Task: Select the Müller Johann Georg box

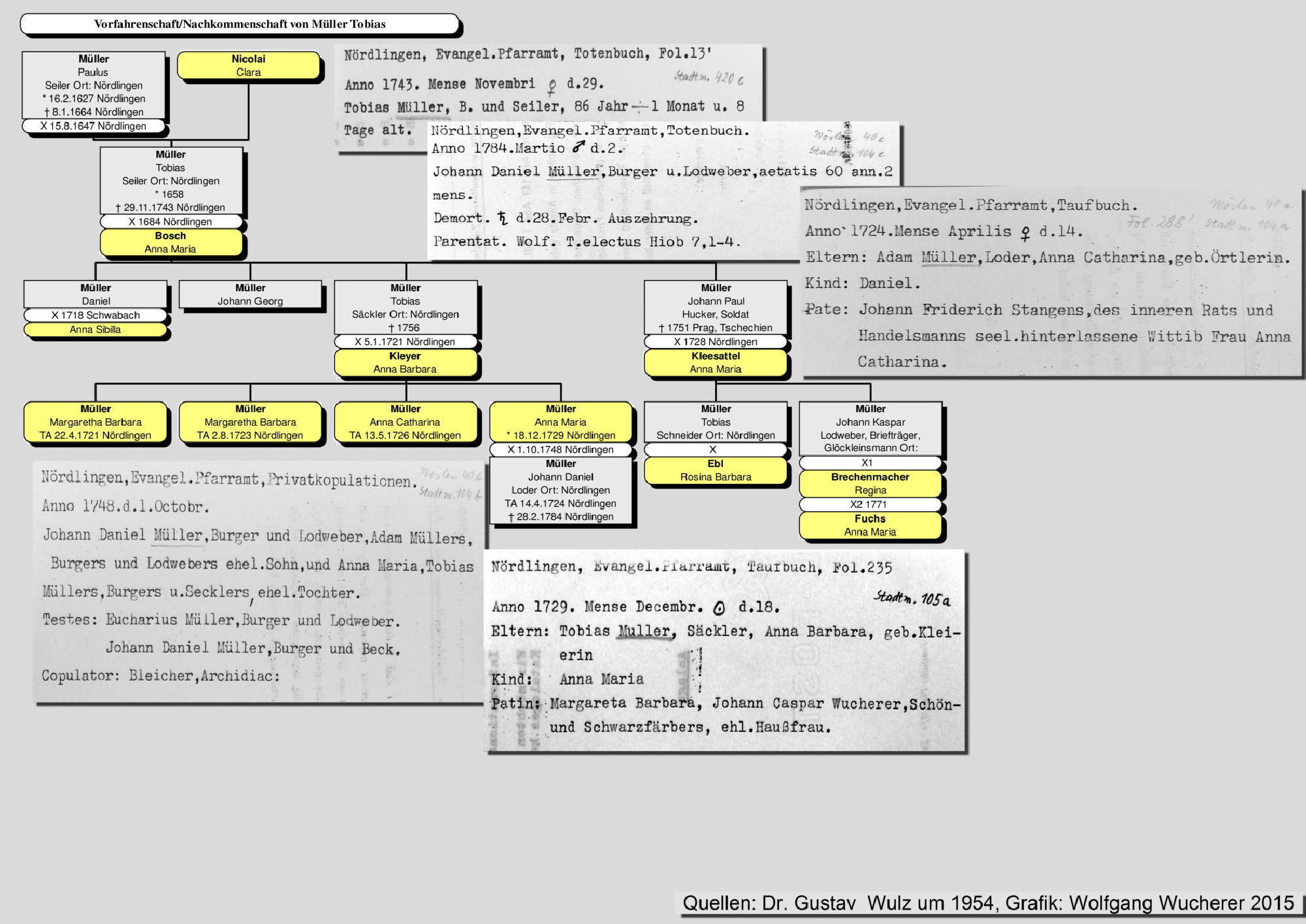Action: point(250,294)
